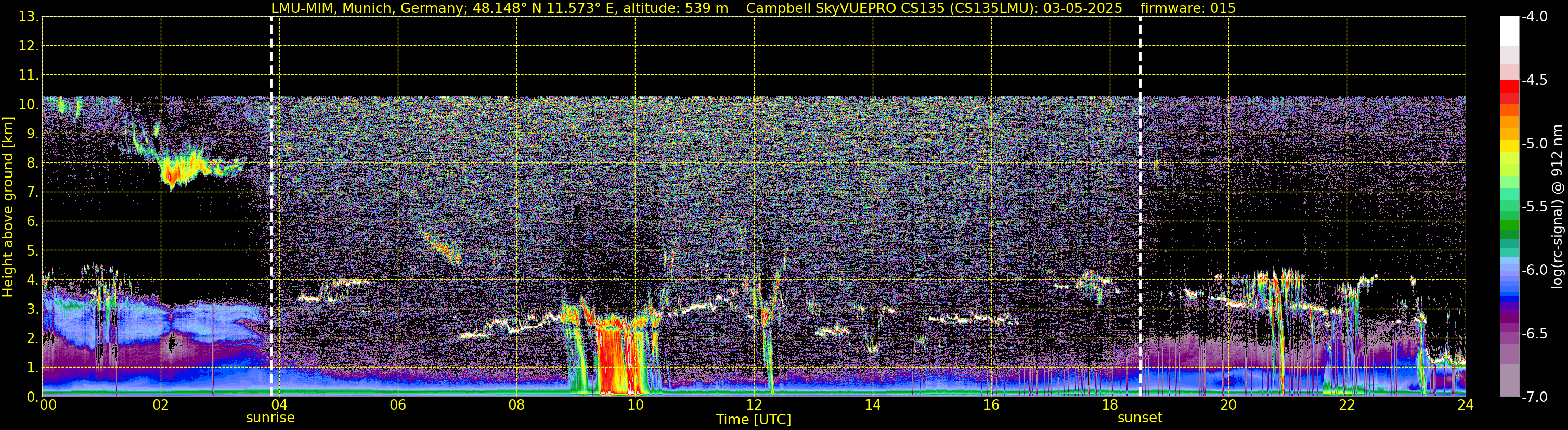Click the sunset dashed vertical line marker
Screen dimensions: 1568x430
[1140, 206]
